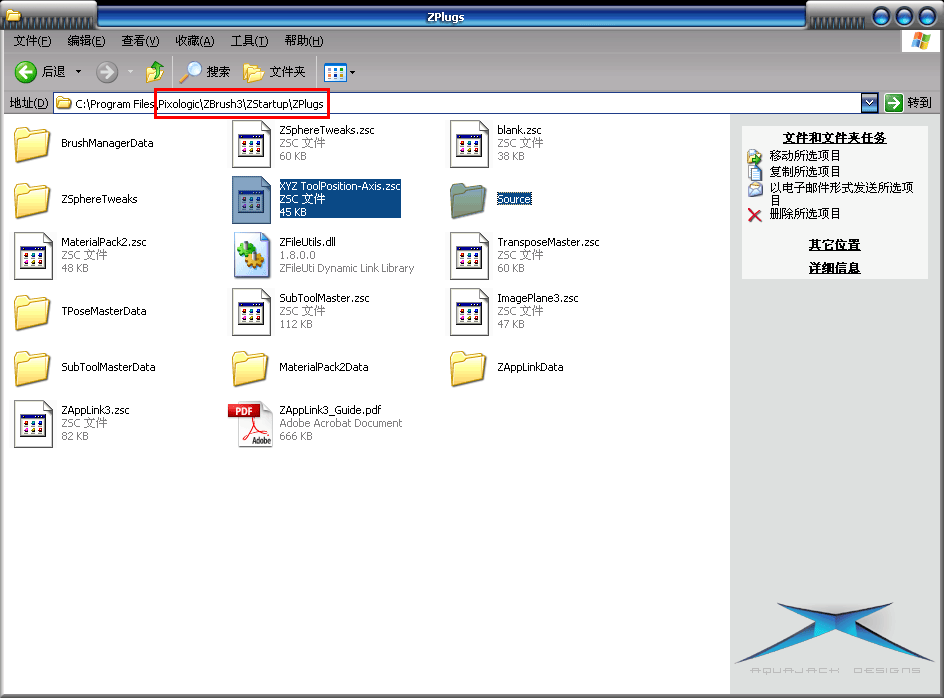The height and width of the screenshot is (698, 944).
Task: Click the ZAppLink3_Guide.pdf file name
Action: click(330, 410)
